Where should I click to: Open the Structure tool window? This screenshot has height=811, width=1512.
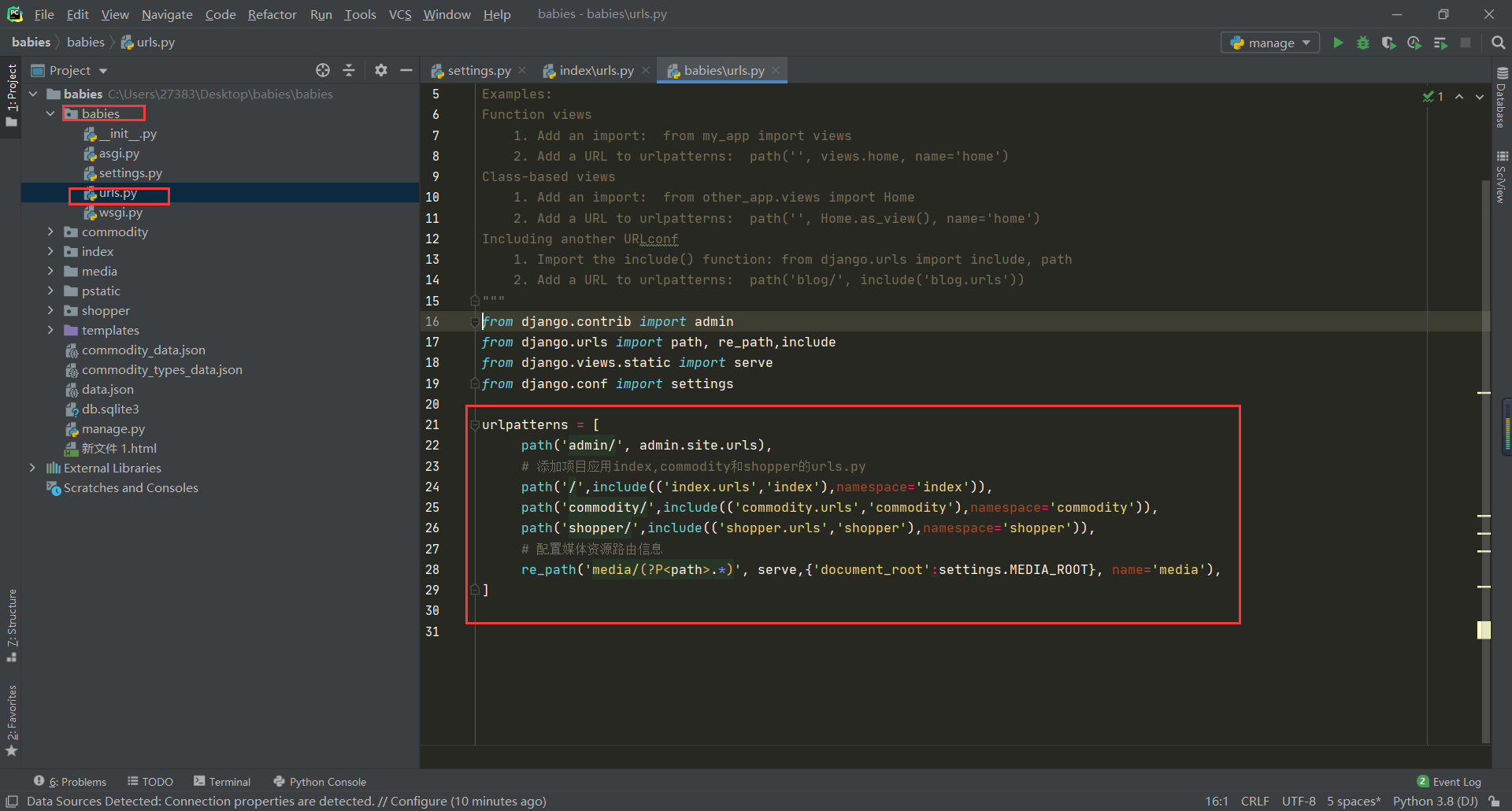point(11,625)
